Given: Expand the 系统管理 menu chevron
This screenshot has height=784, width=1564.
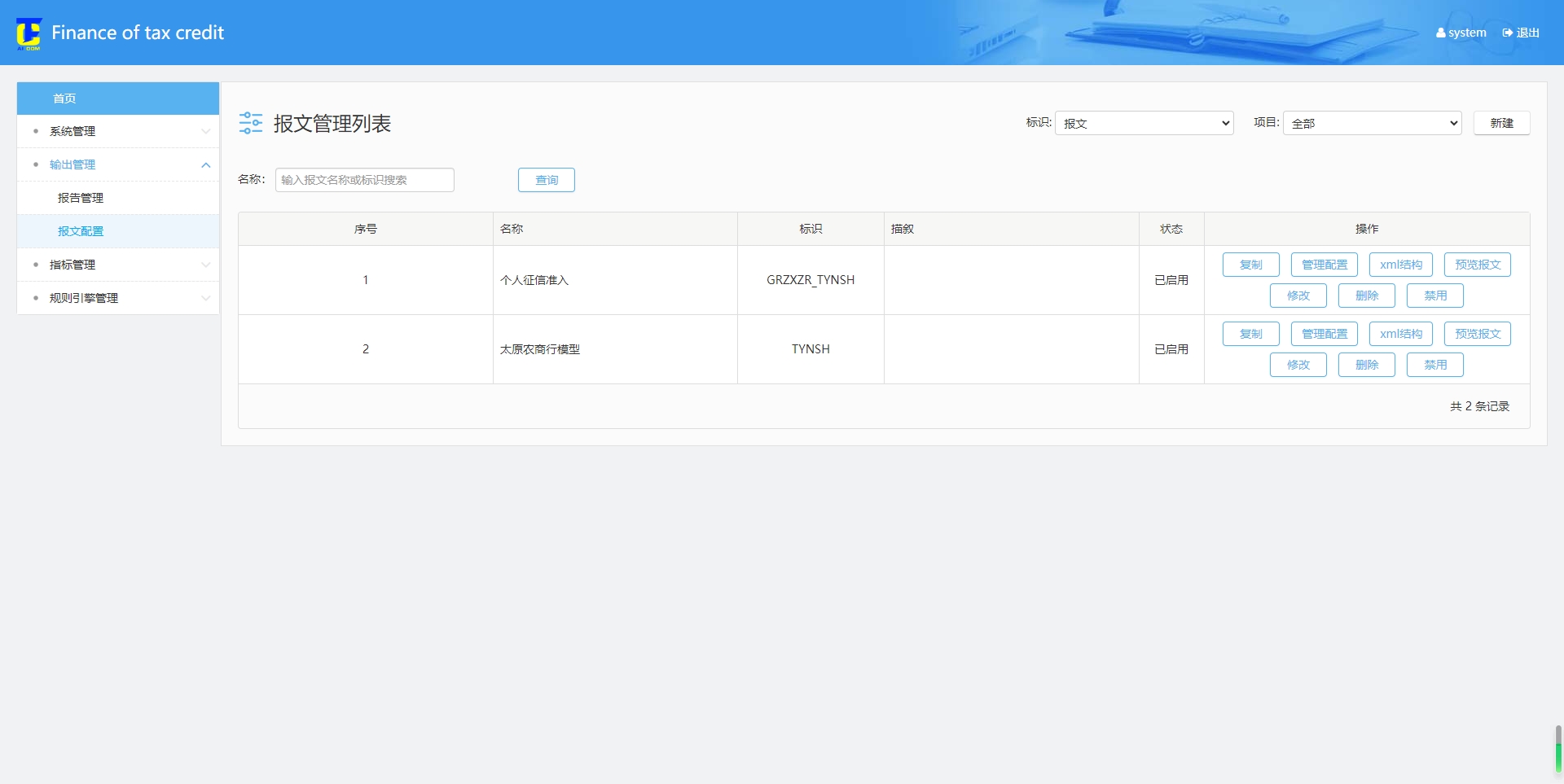Looking at the screenshot, I should [205, 131].
